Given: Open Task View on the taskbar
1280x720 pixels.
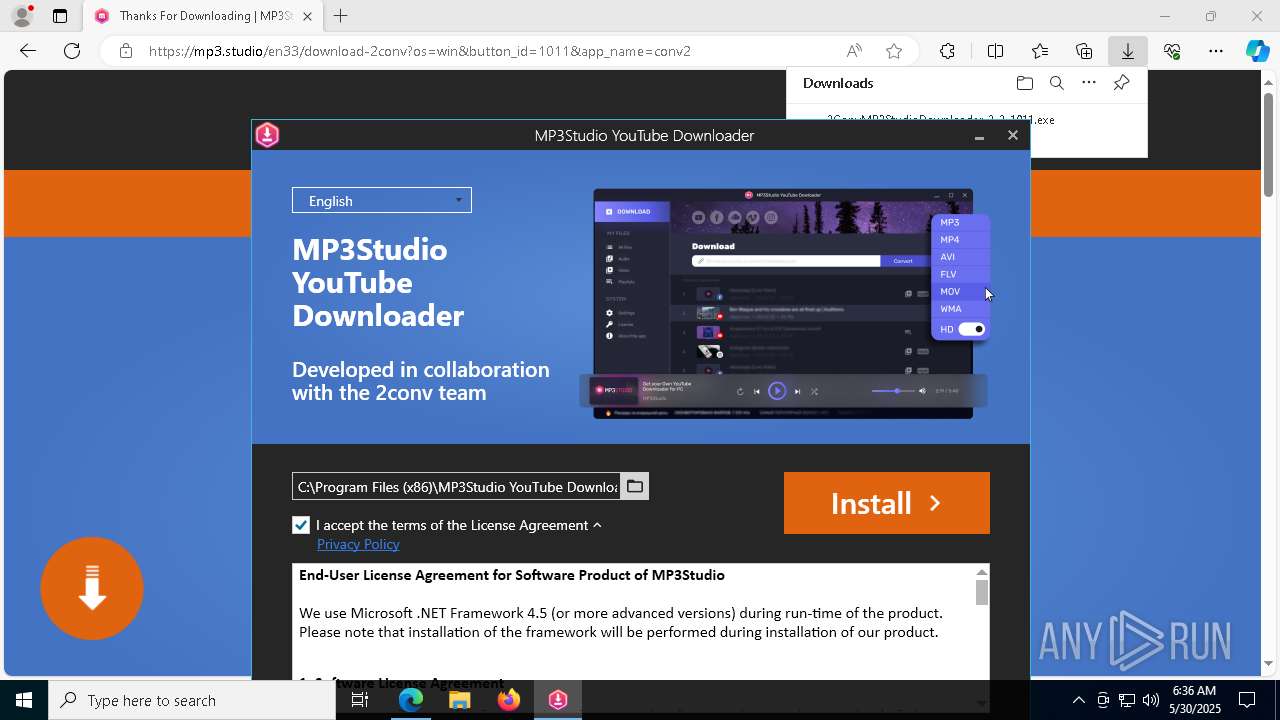Looking at the screenshot, I should click(x=360, y=700).
